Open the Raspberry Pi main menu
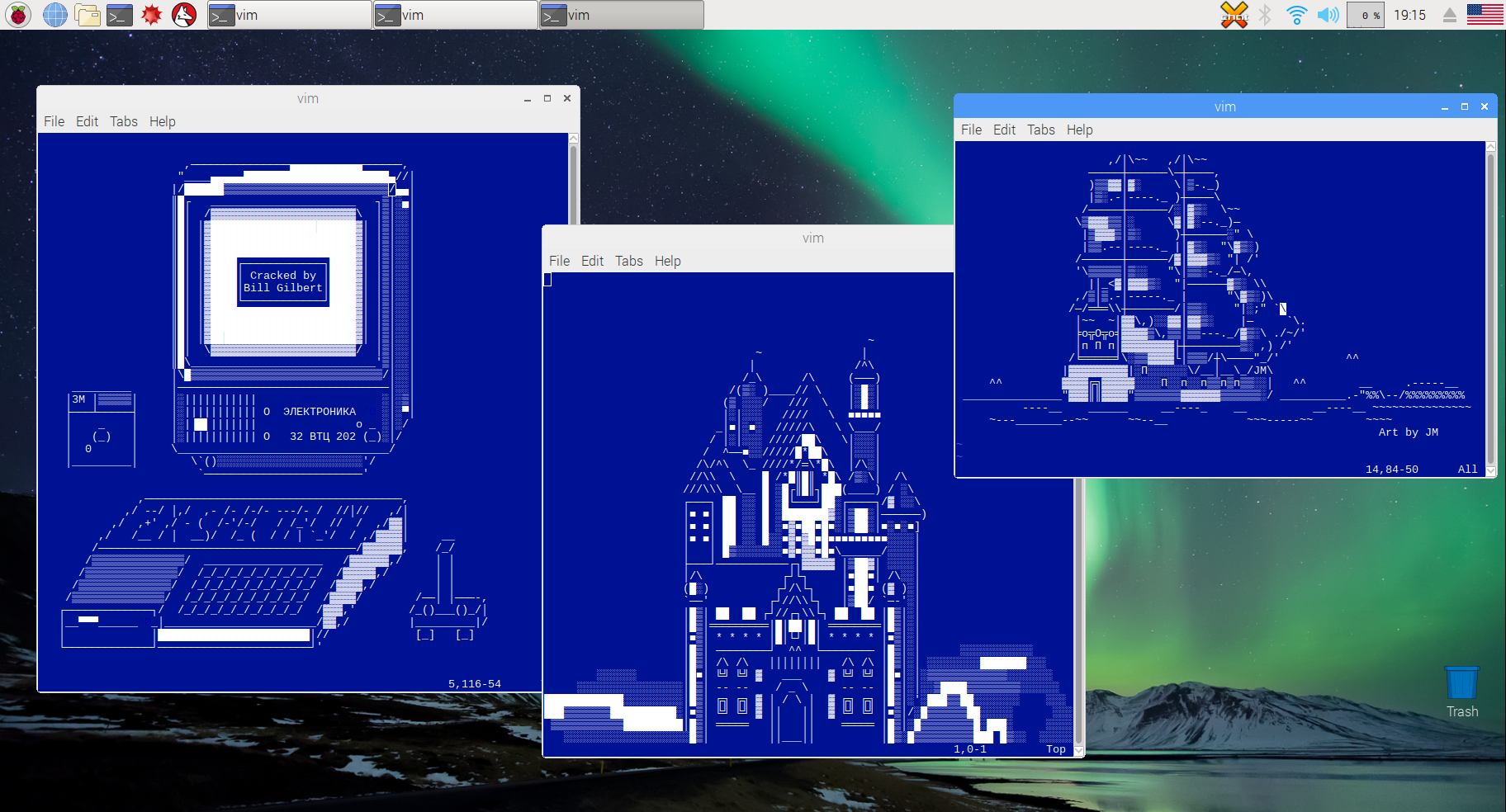 pyautogui.click(x=18, y=15)
